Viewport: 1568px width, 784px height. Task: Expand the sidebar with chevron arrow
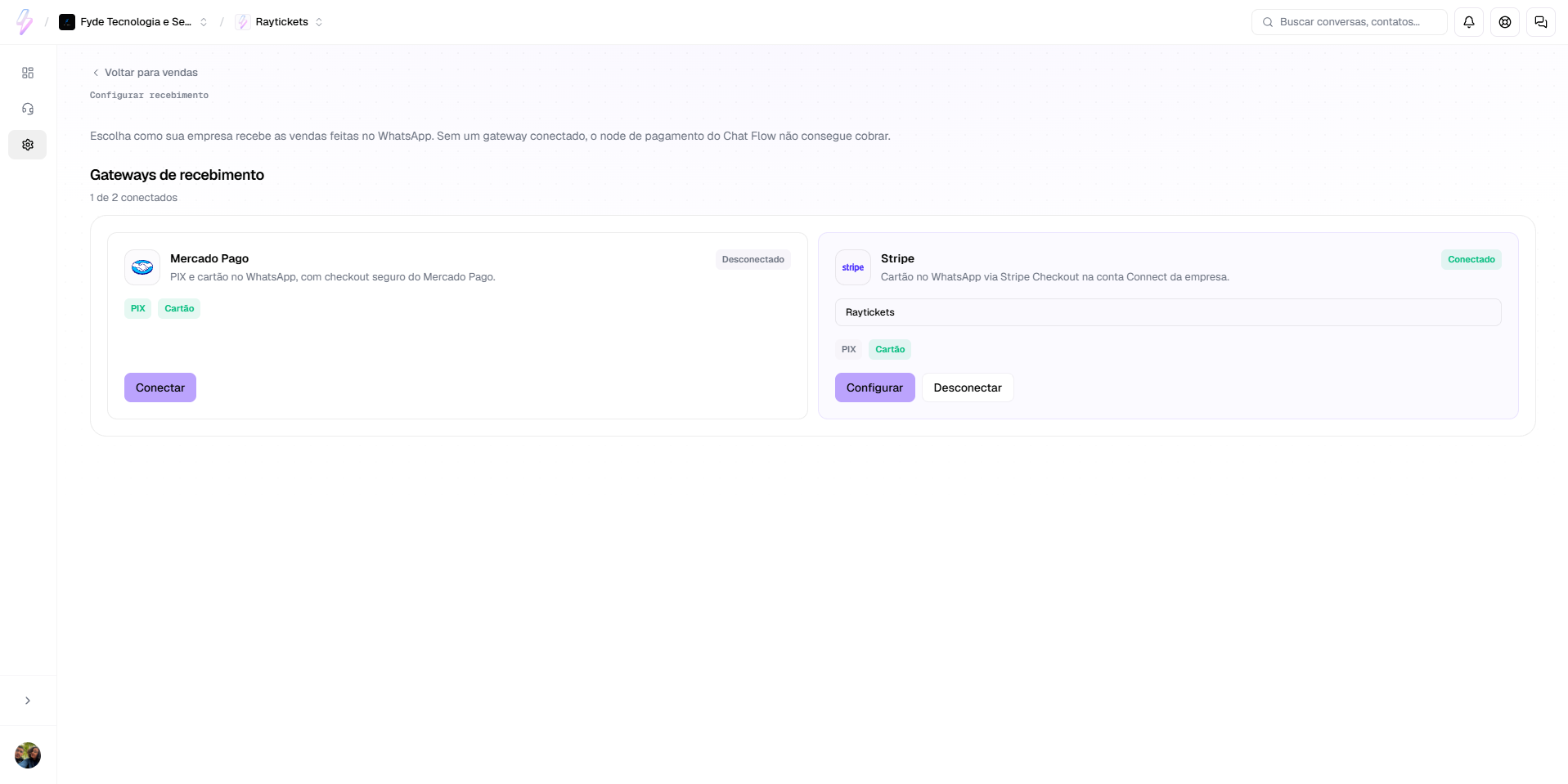28,701
